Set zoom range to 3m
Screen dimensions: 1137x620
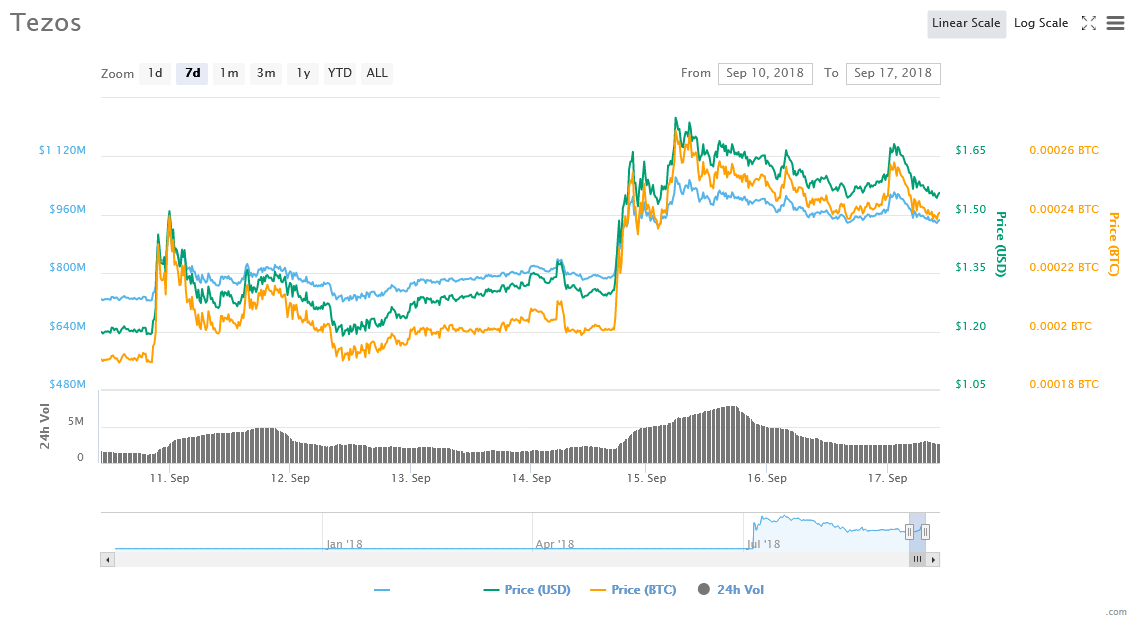[x=266, y=73]
